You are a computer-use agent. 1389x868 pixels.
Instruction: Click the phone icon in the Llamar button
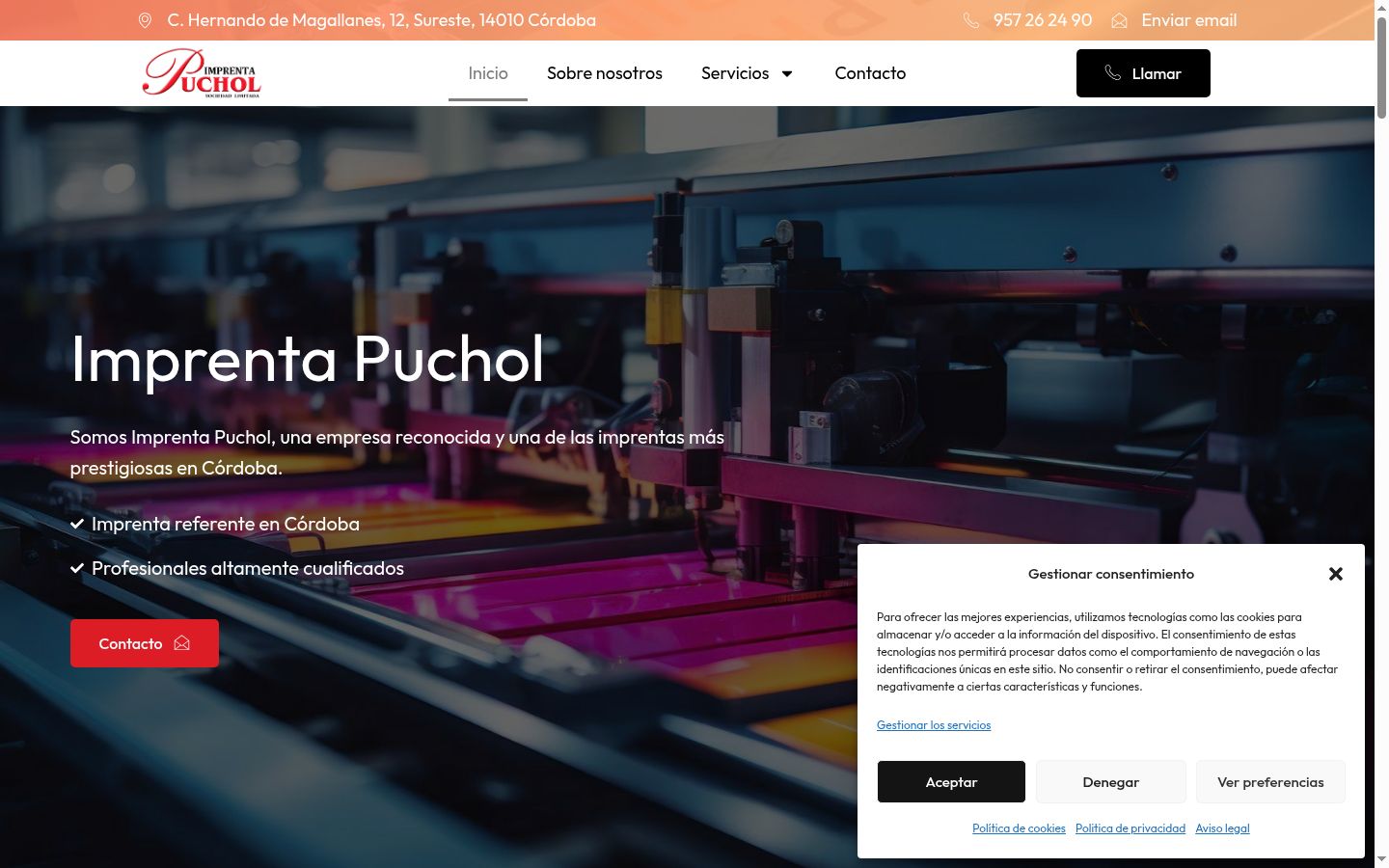tap(1112, 73)
